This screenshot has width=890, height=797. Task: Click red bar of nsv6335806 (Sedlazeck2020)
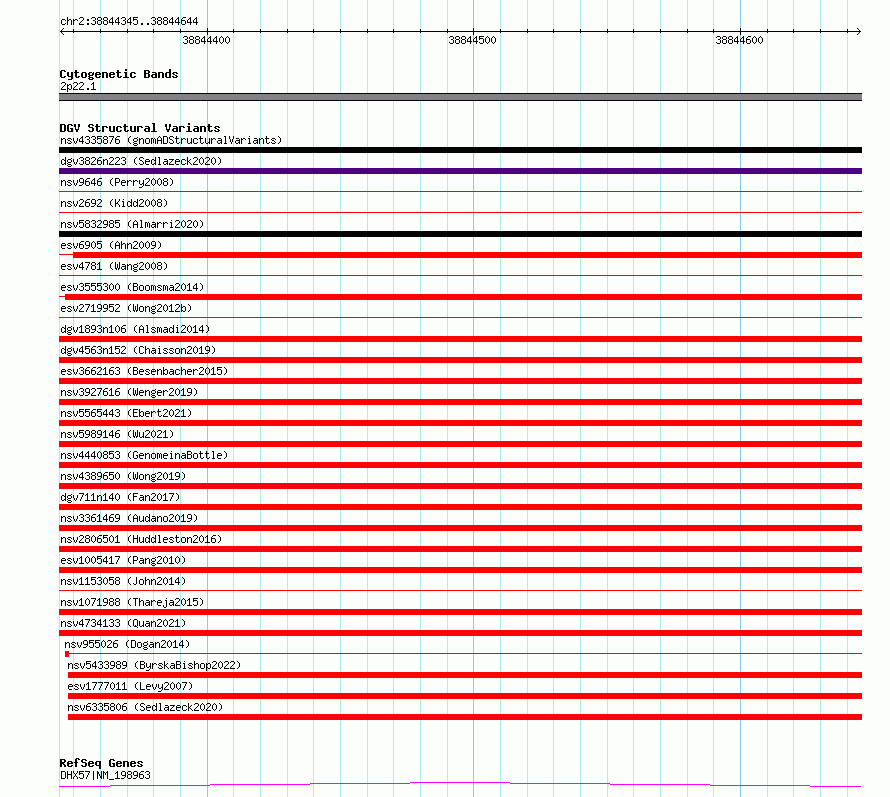tap(465, 717)
